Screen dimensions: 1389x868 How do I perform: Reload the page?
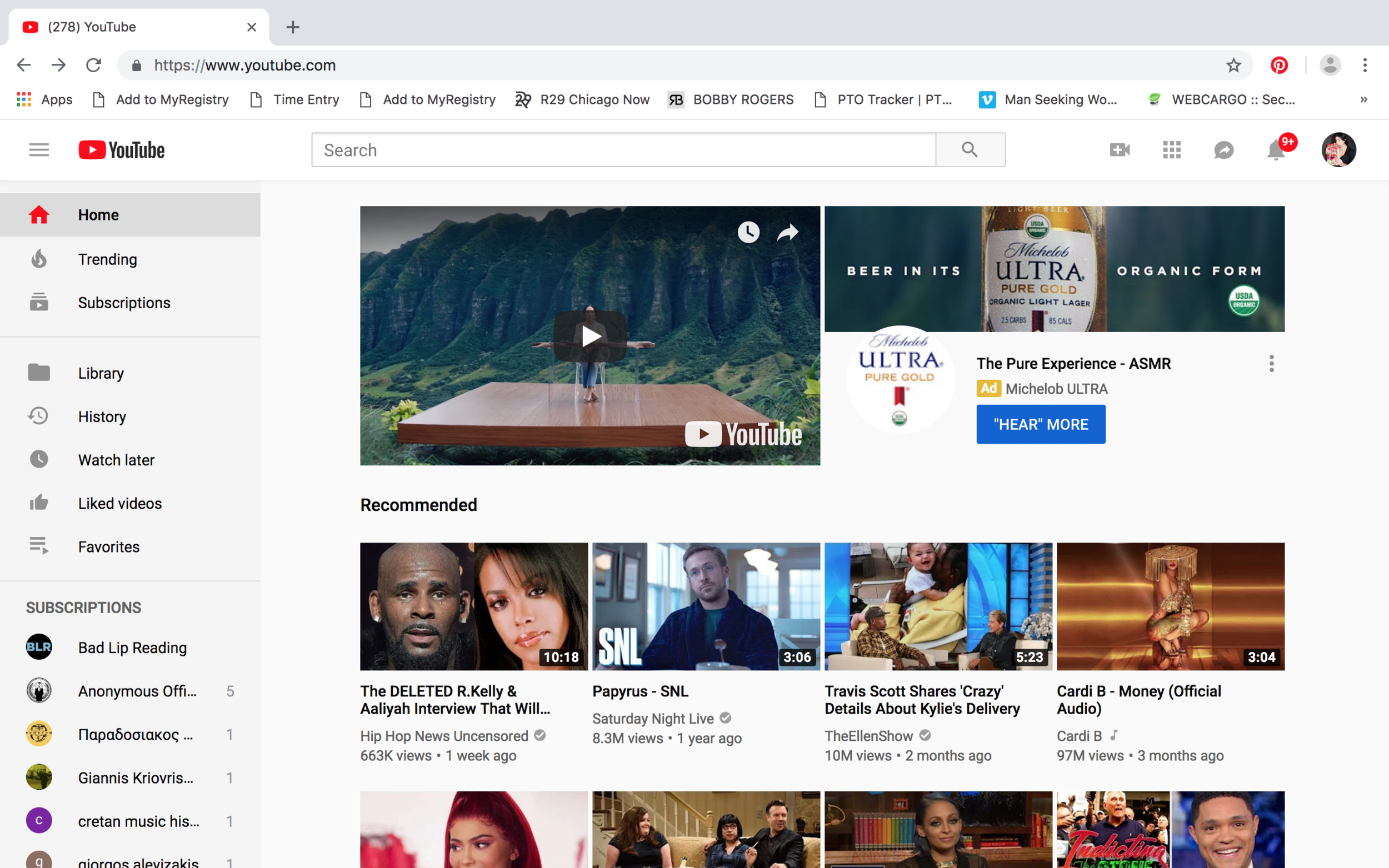[x=93, y=65]
